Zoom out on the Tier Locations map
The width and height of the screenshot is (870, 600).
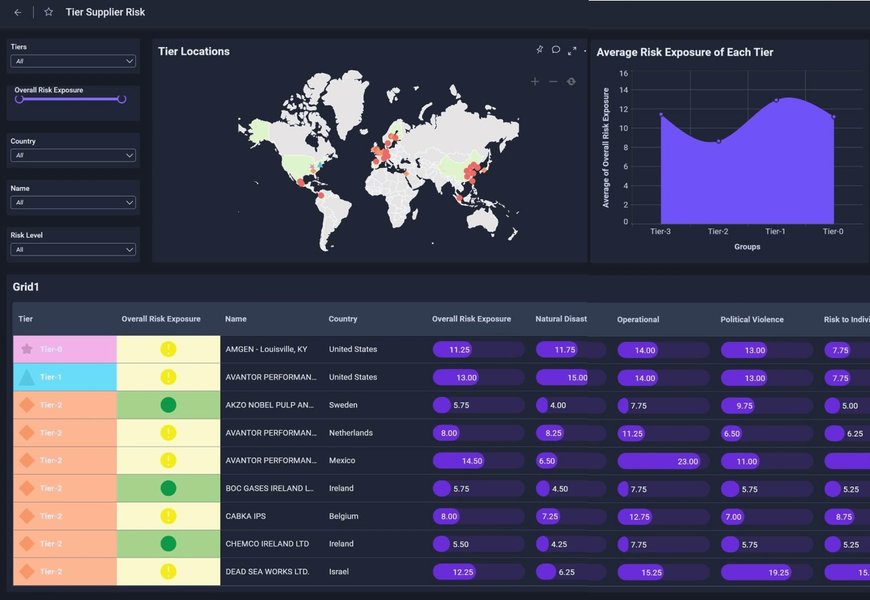(552, 82)
